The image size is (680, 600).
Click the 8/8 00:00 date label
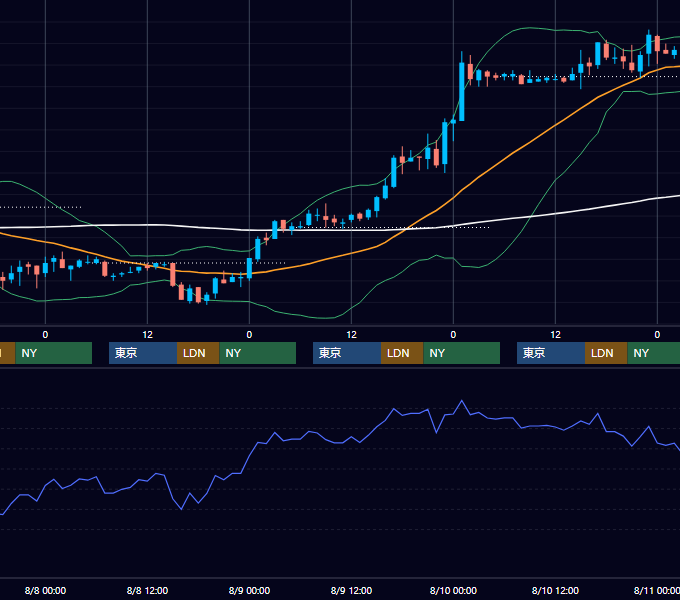tap(45, 590)
